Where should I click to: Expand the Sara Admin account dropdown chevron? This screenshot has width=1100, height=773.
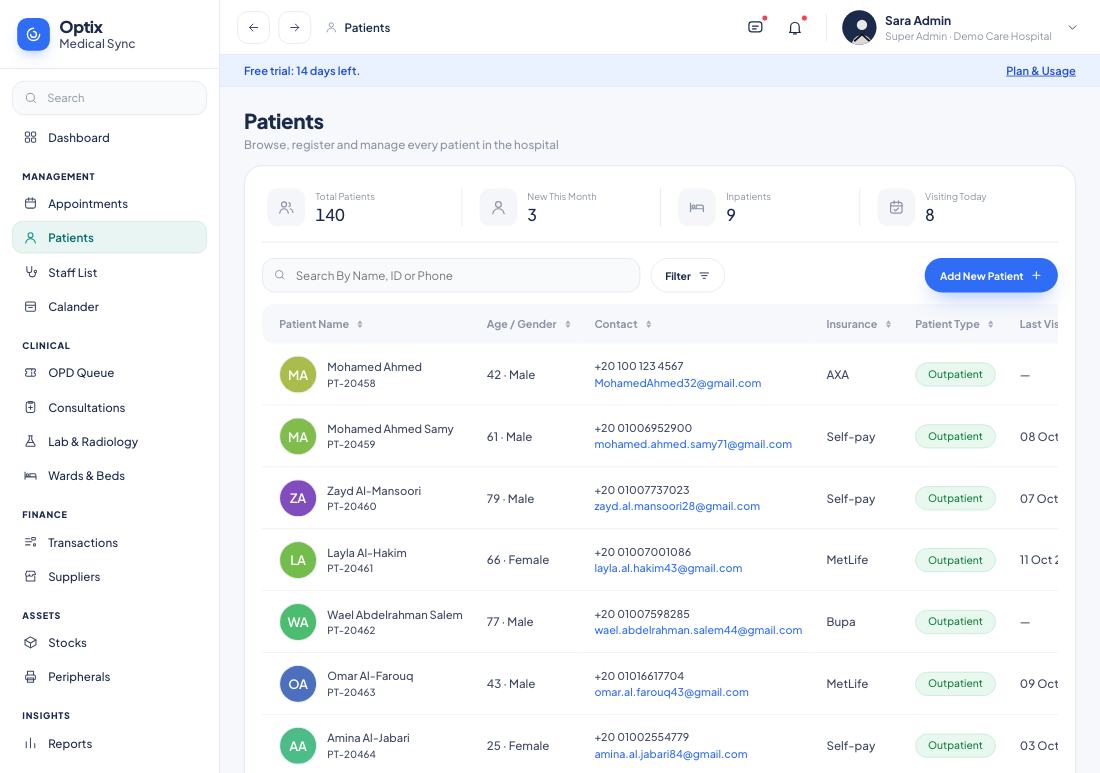[1072, 28]
